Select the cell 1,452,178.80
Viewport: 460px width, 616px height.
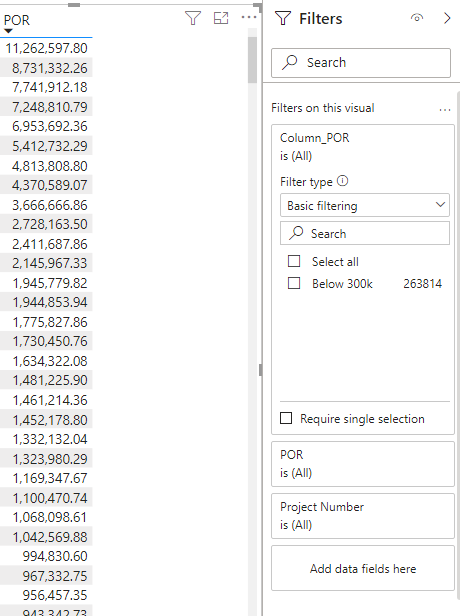(46, 419)
